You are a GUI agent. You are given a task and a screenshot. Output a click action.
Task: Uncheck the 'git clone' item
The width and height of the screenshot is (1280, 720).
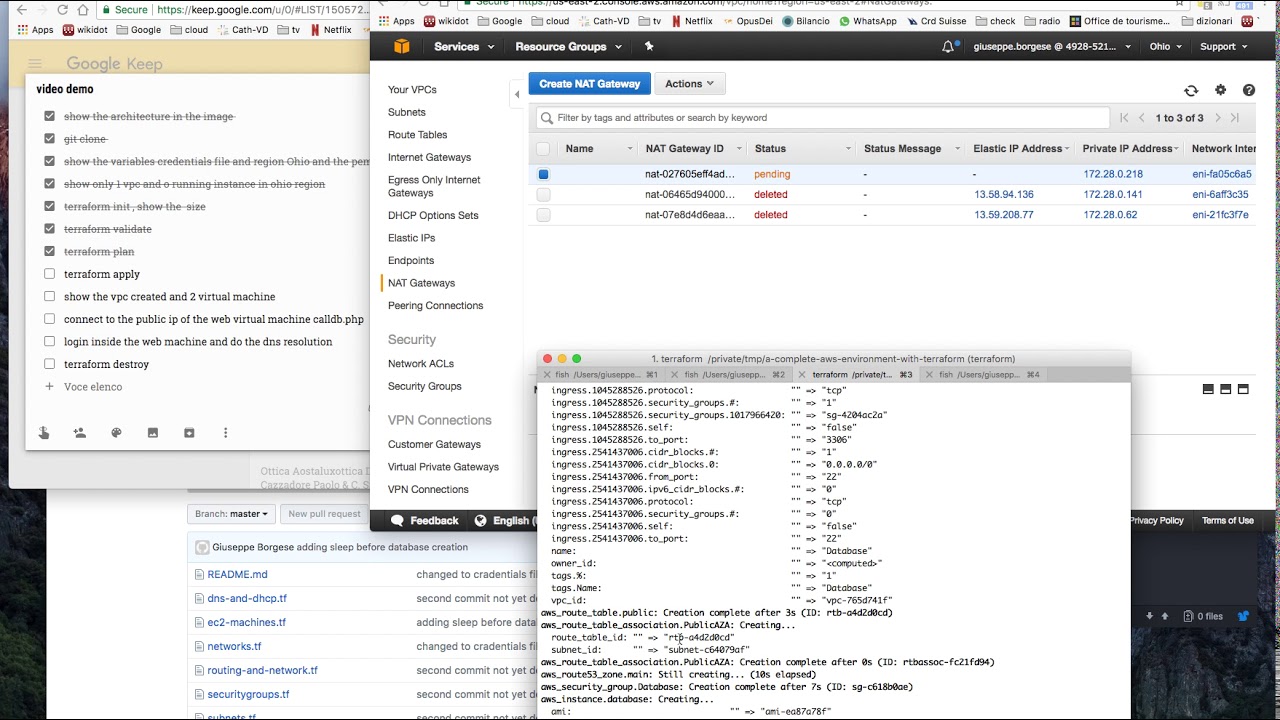pos(50,139)
